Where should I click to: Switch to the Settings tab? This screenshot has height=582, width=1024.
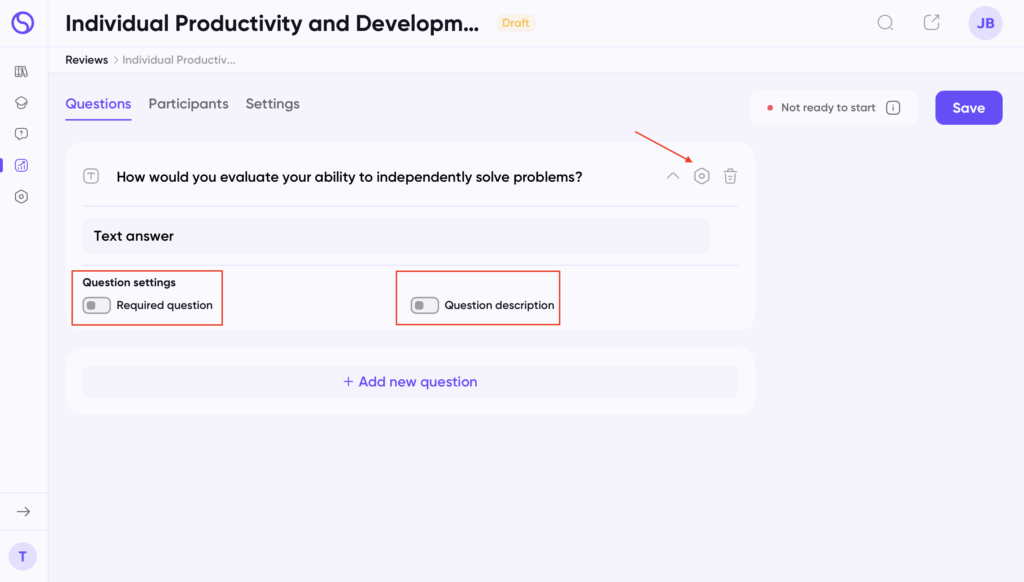(272, 104)
